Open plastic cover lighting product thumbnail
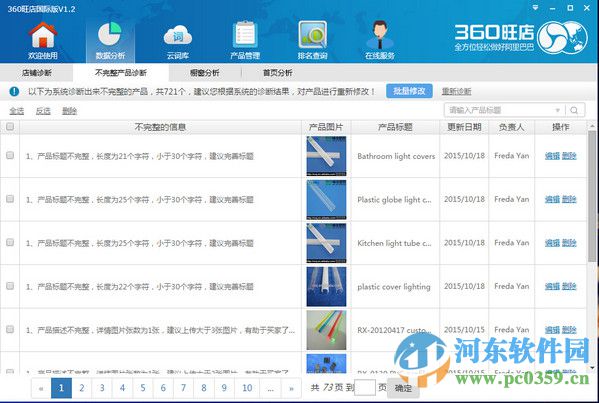Image resolution: width=599 pixels, height=403 pixels. [x=326, y=286]
